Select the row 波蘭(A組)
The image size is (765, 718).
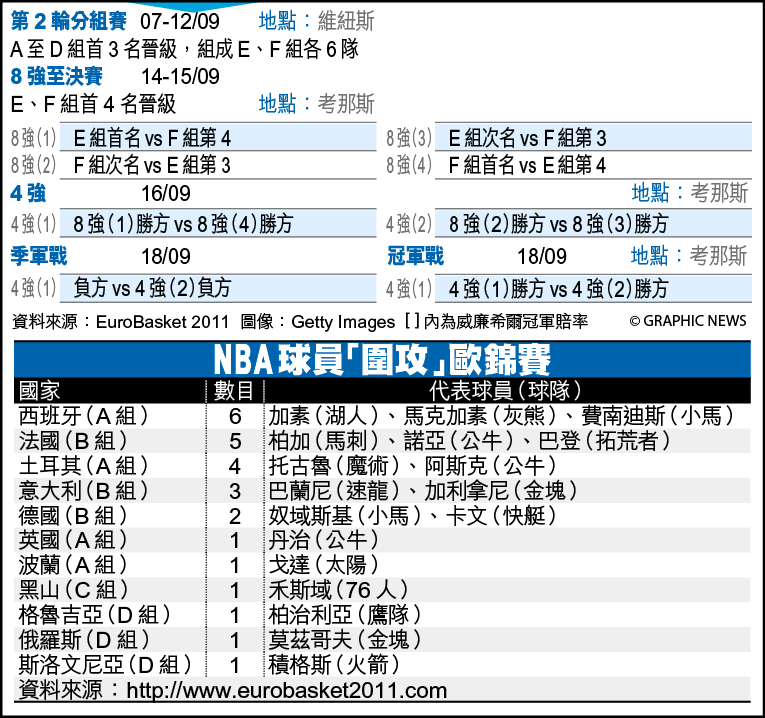(382, 565)
